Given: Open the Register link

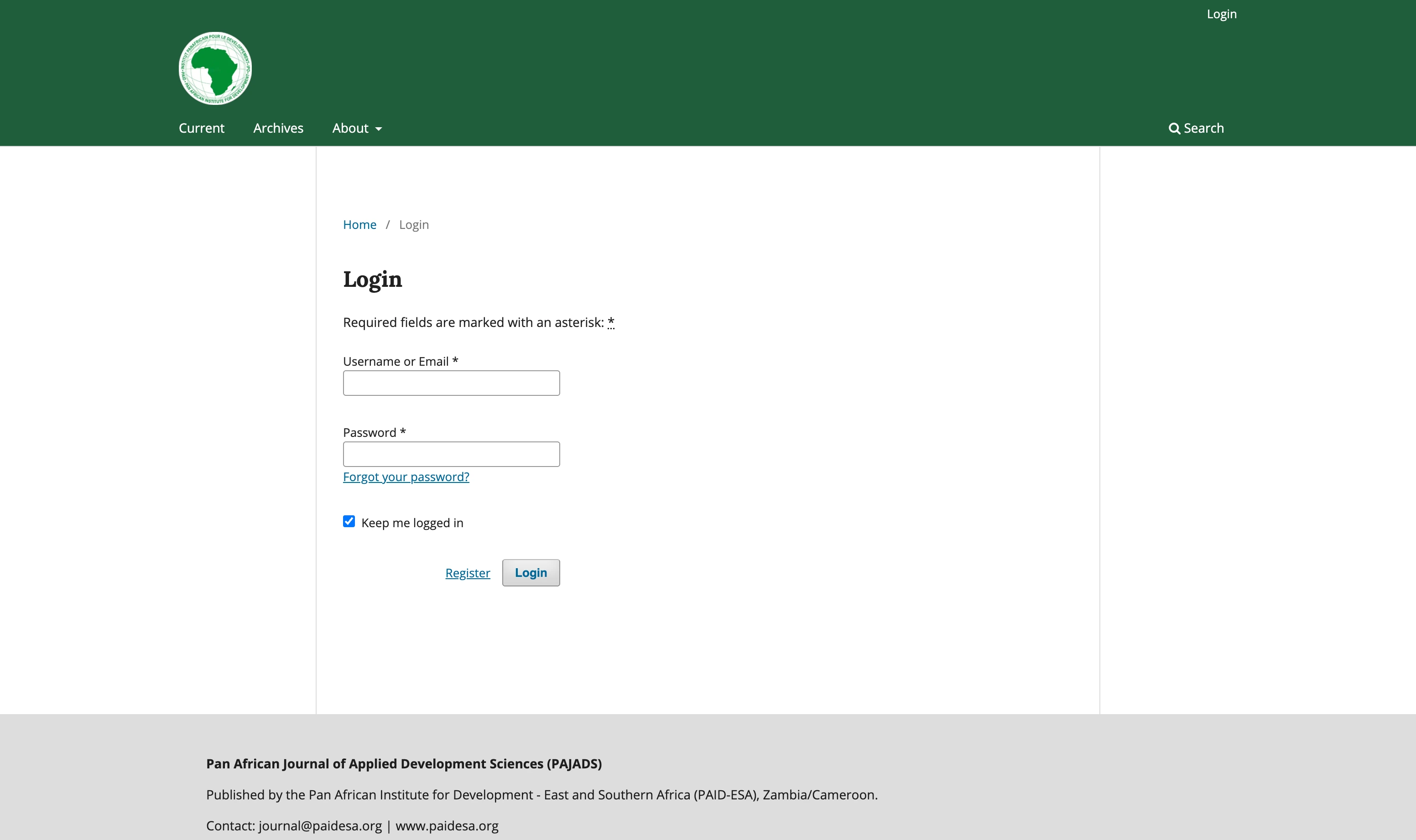Looking at the screenshot, I should coord(468,572).
